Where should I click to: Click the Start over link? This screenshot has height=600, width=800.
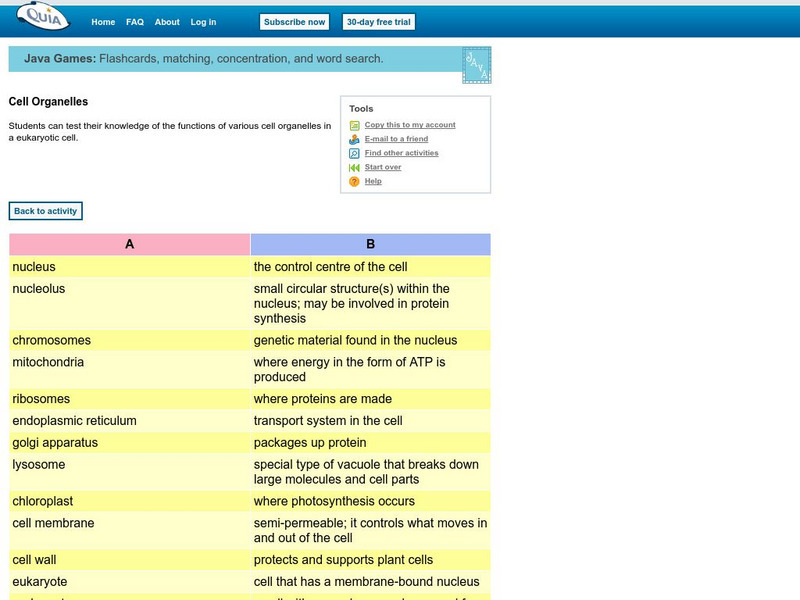pyautogui.click(x=383, y=167)
